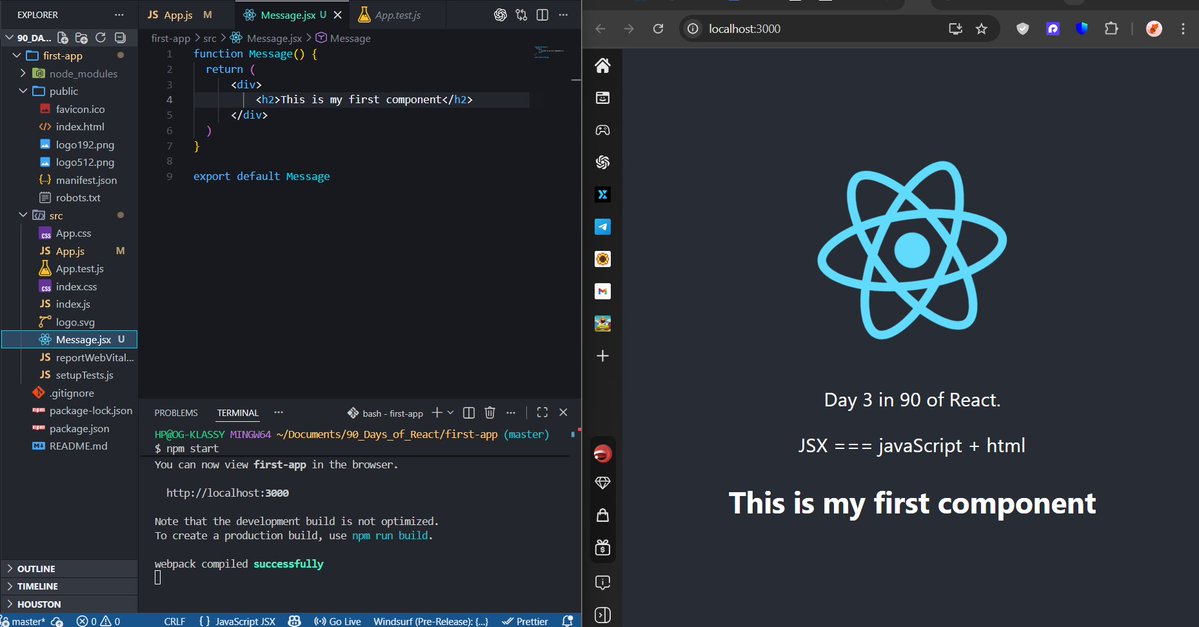1199x627 pixels.
Task: Open browser profile avatar
Action: point(1154,28)
